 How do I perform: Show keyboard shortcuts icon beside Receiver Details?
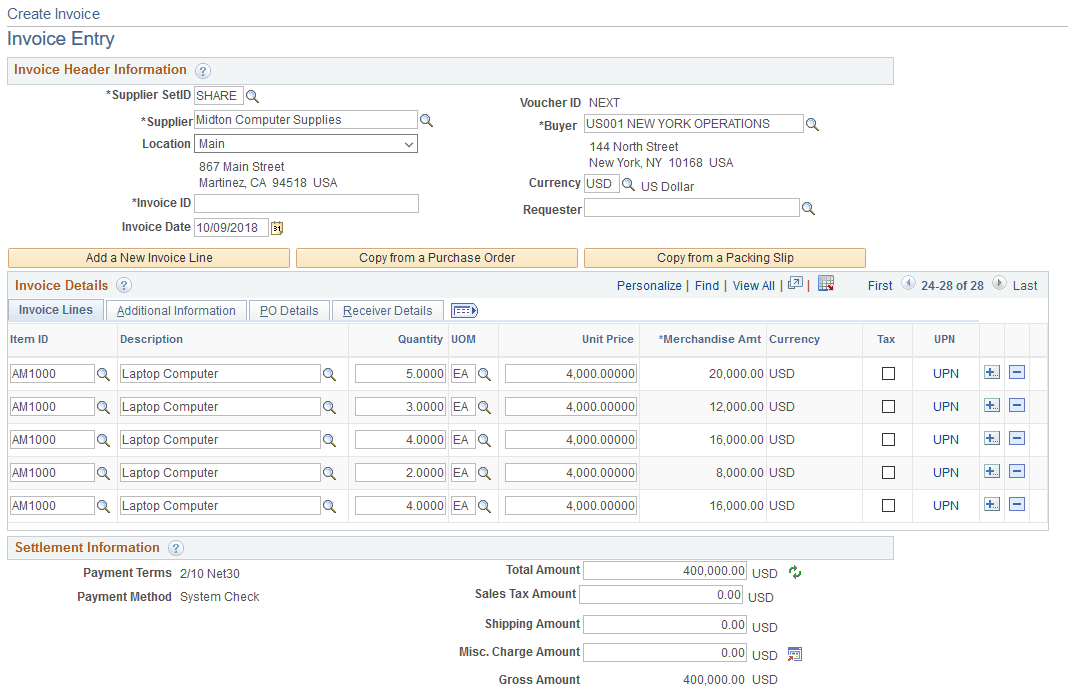click(x=463, y=310)
